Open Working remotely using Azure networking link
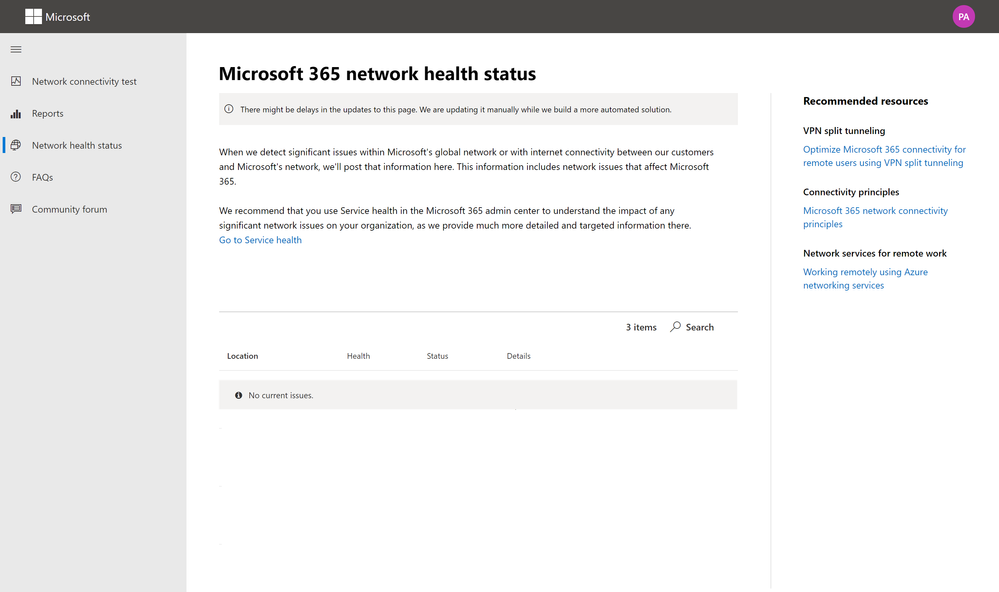 [865, 278]
